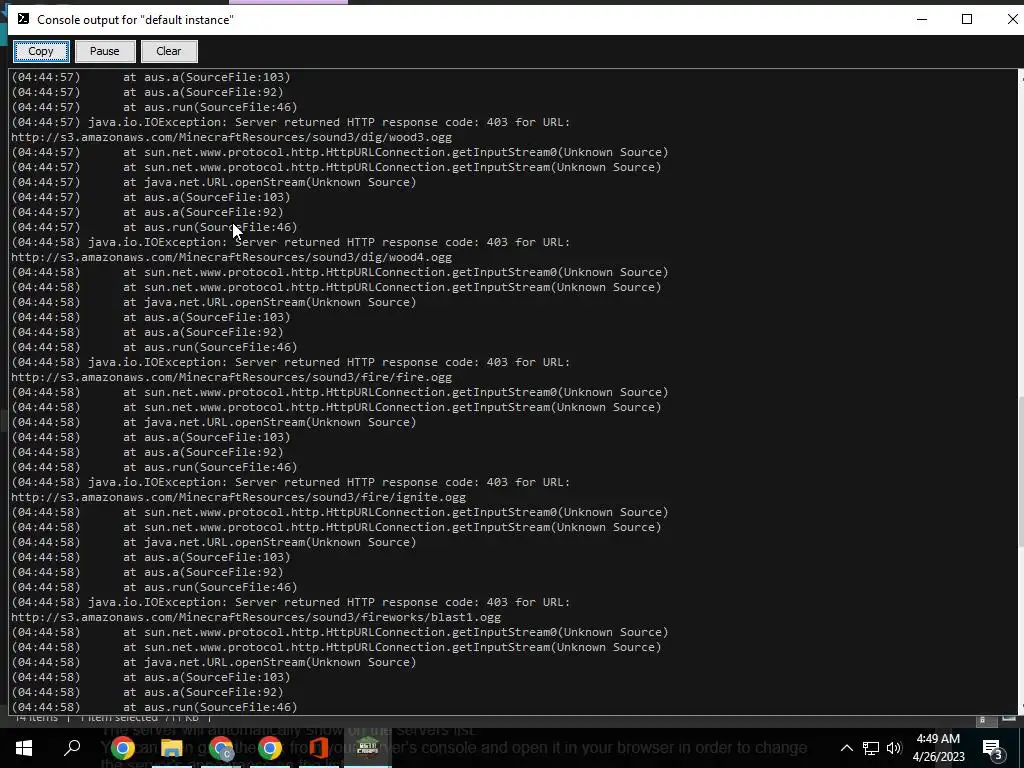Open notification center with 3 notifications
Image resolution: width=1024 pixels, height=768 pixels.
click(992, 748)
